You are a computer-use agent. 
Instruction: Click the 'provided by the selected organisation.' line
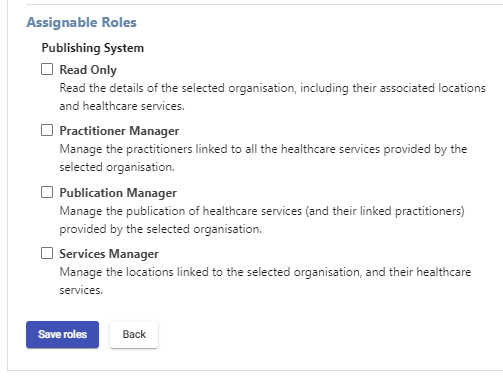[160, 229]
